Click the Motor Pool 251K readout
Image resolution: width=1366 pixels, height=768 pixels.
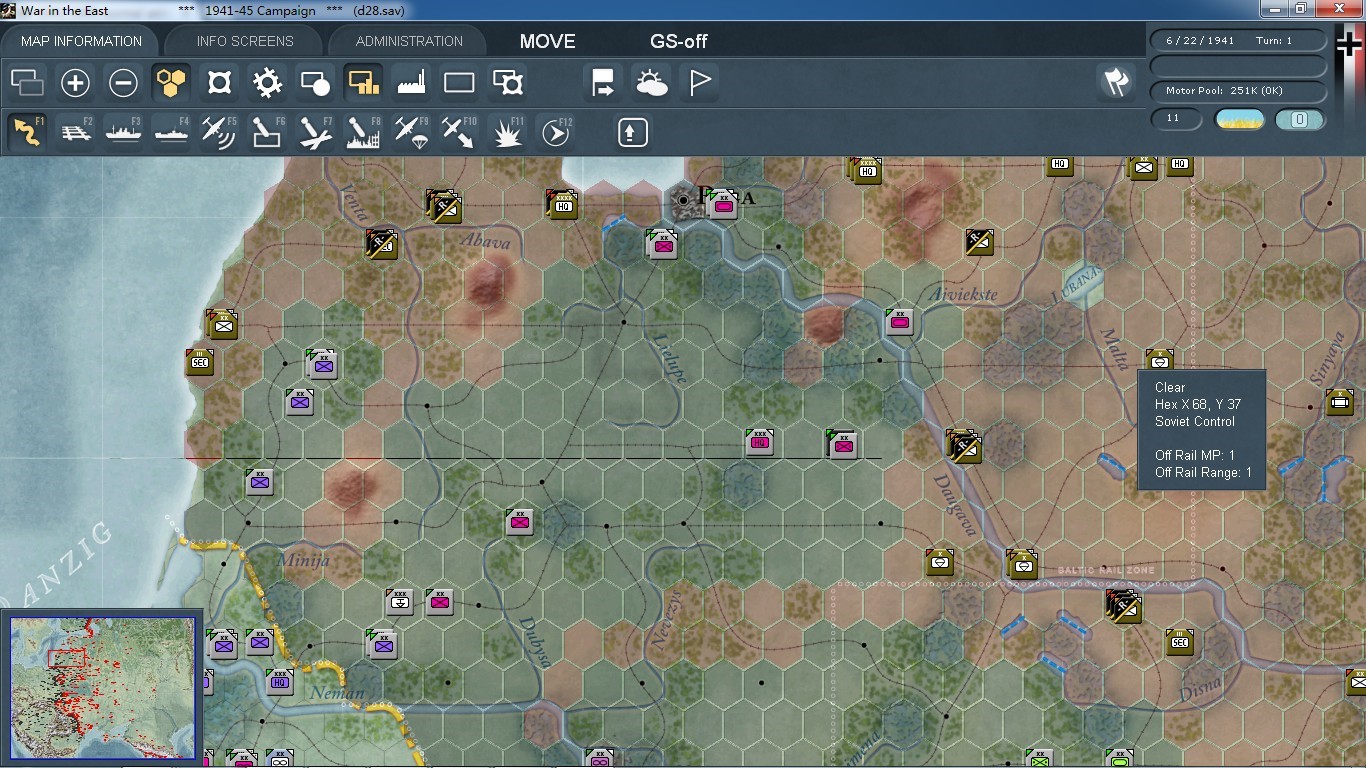1239,91
